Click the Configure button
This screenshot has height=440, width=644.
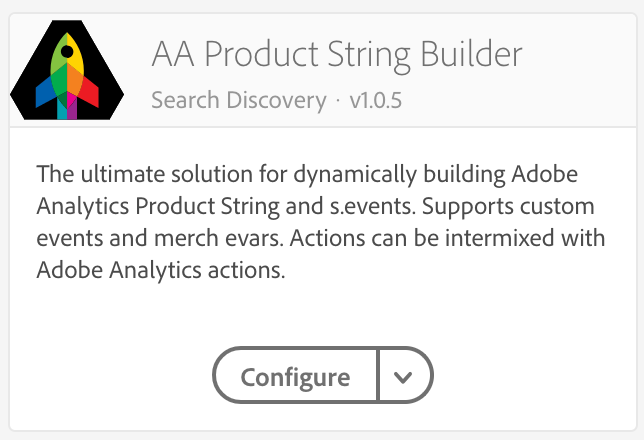(x=295, y=375)
